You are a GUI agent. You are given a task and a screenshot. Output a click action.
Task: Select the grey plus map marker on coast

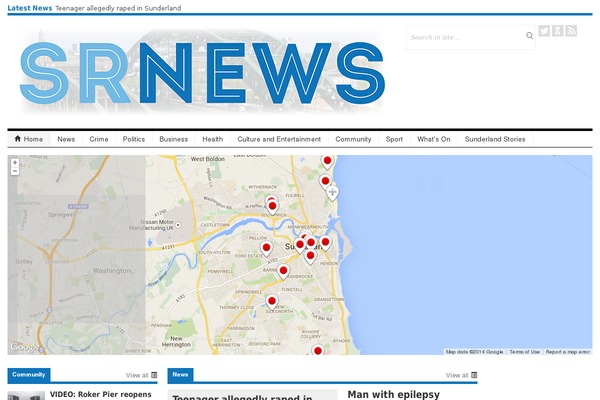tap(333, 193)
